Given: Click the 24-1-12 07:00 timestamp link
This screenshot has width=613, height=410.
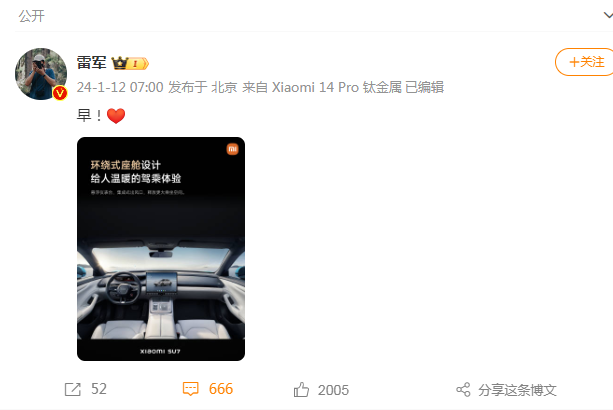Looking at the screenshot, I should [x=120, y=87].
